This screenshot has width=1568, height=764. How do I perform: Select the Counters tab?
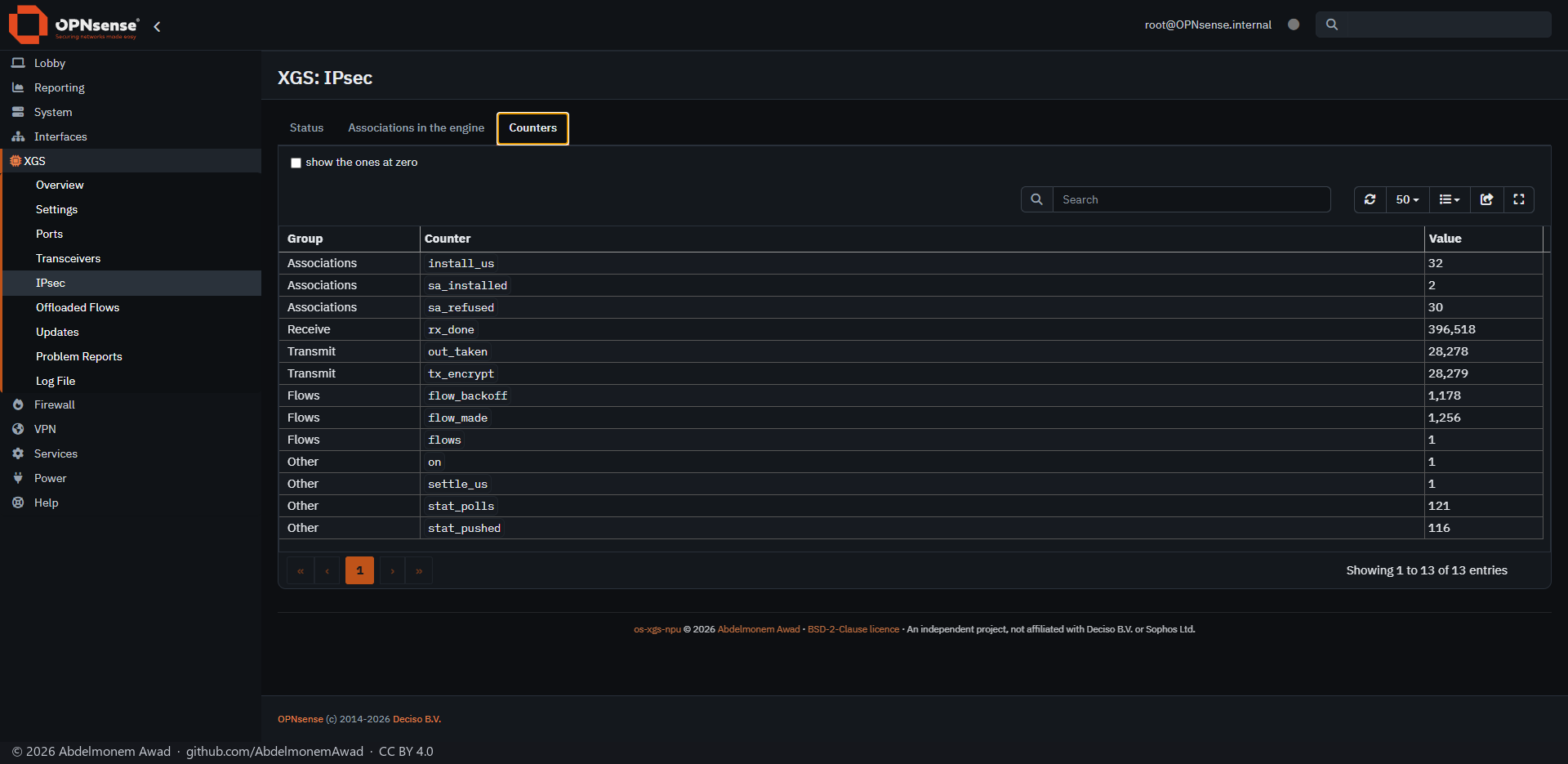[x=532, y=128]
